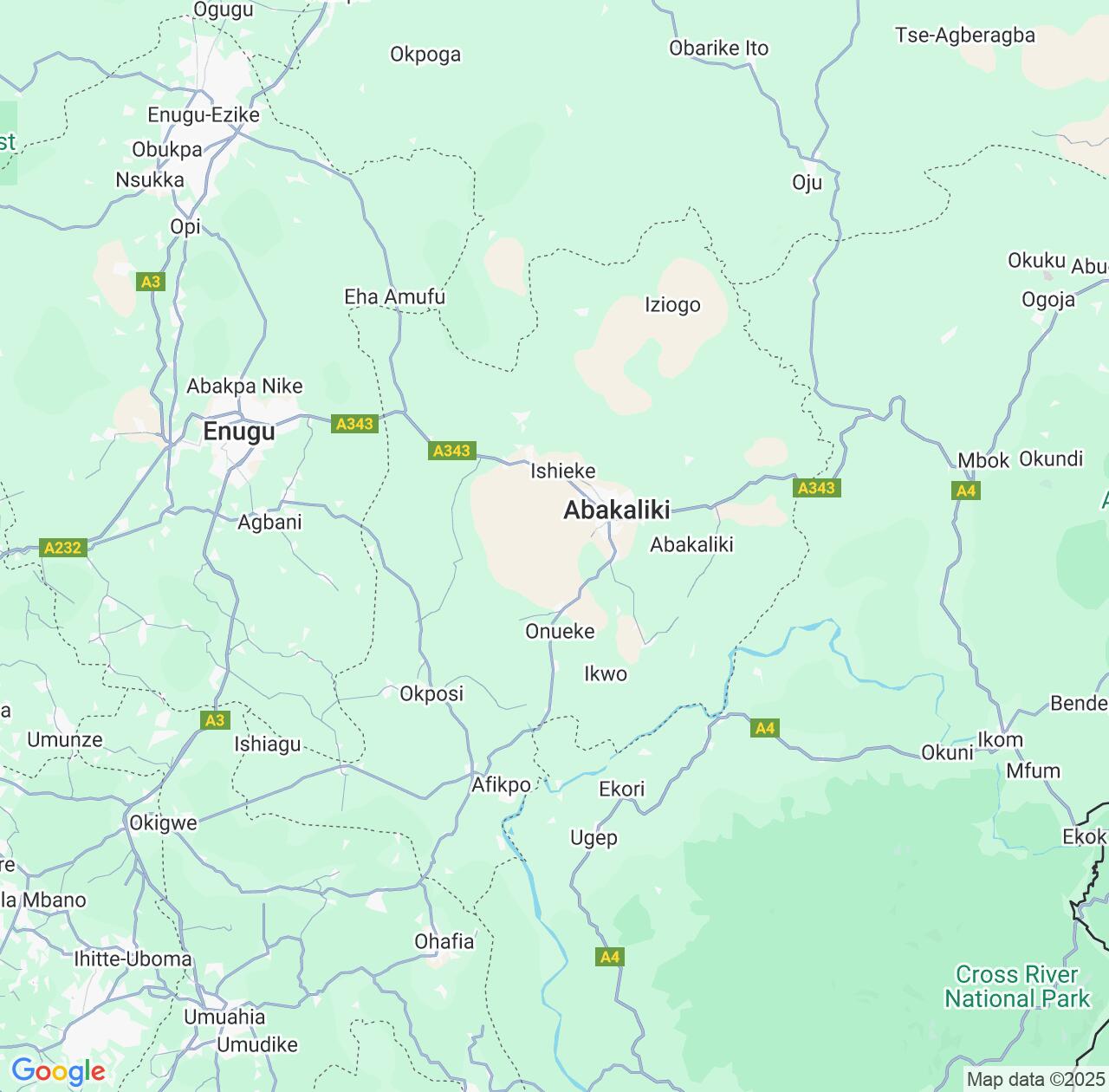Click the A4 road shield near Mbok
The height and width of the screenshot is (1092, 1109).
[965, 491]
